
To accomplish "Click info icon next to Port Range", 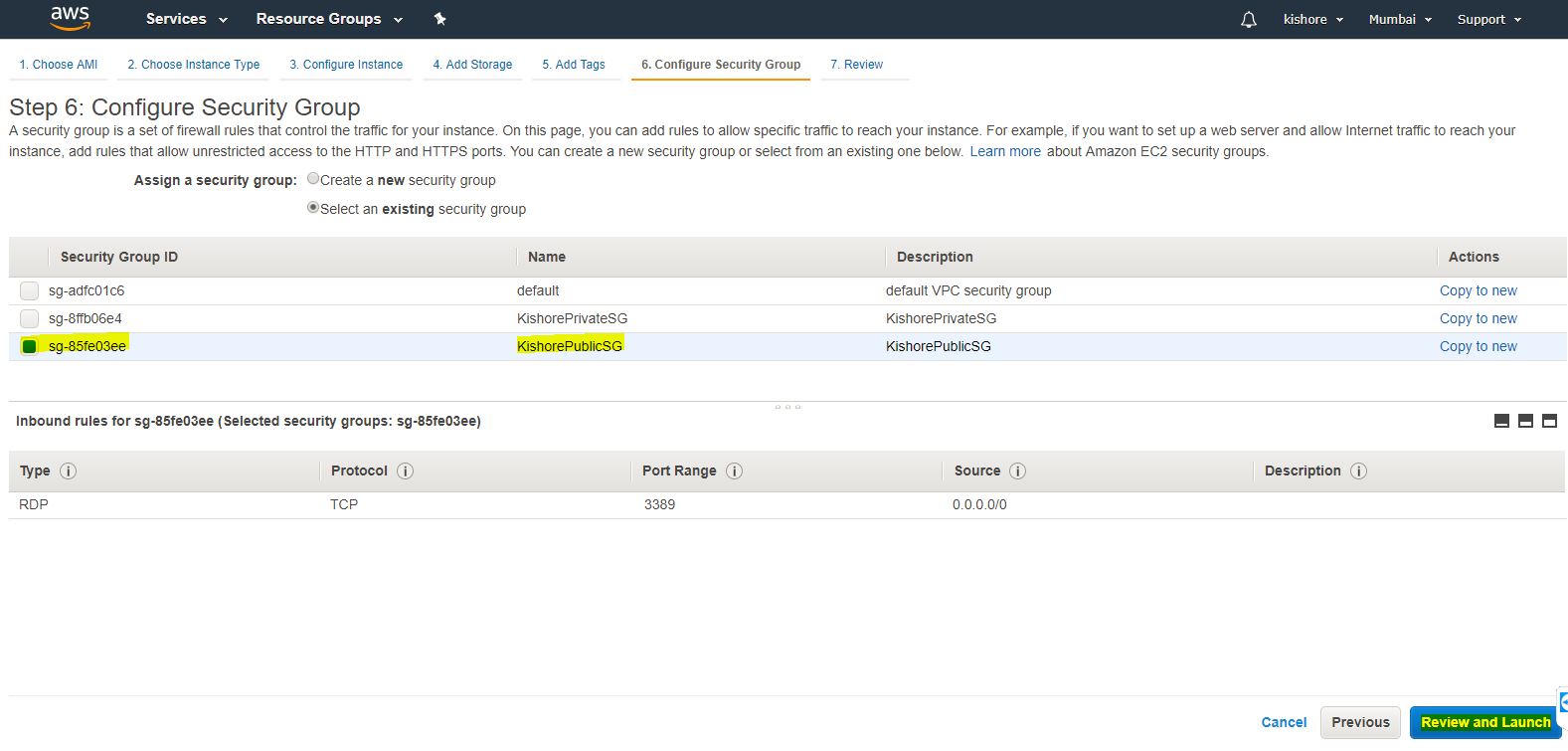I will (x=735, y=471).
